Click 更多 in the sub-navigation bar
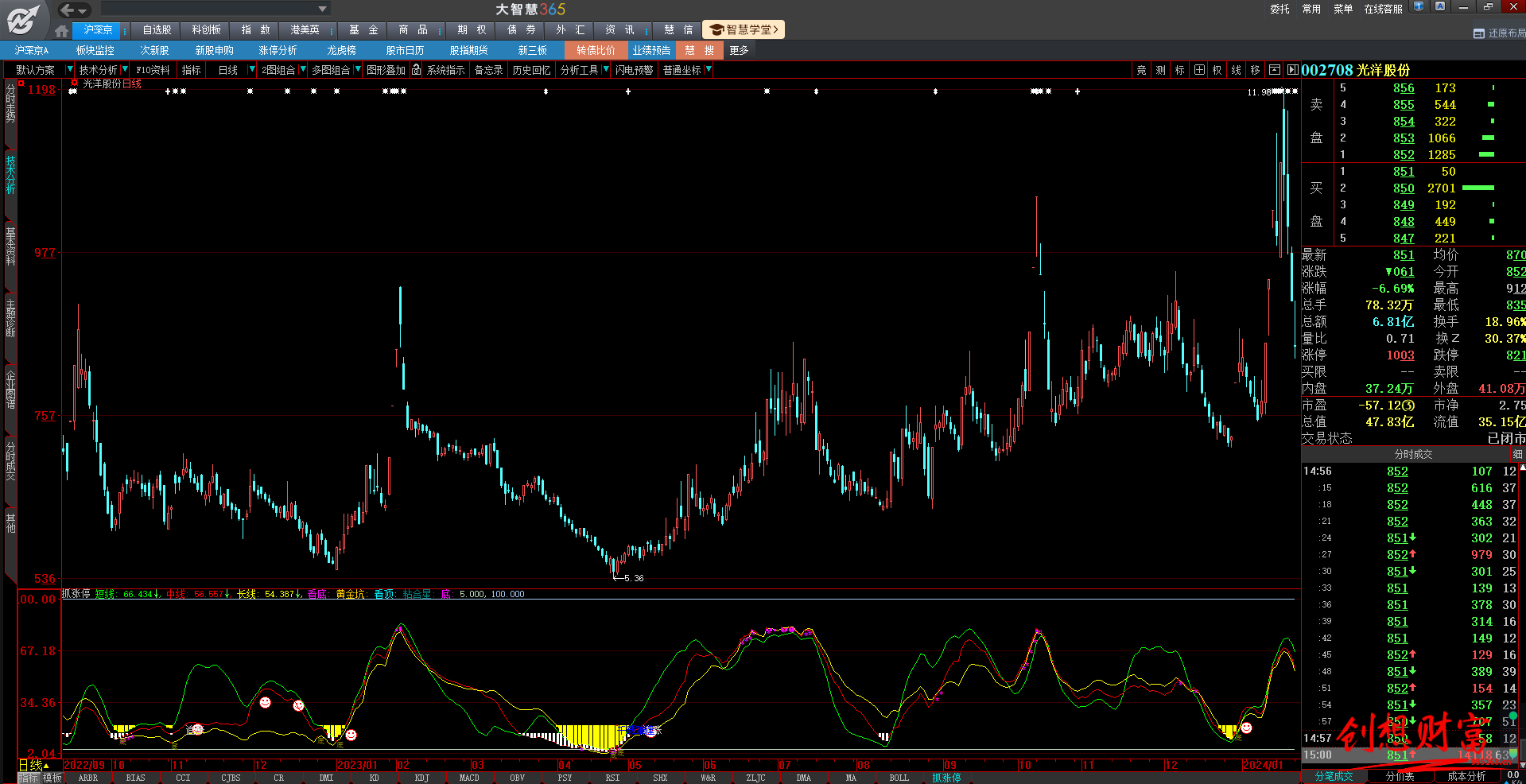 pyautogui.click(x=739, y=50)
